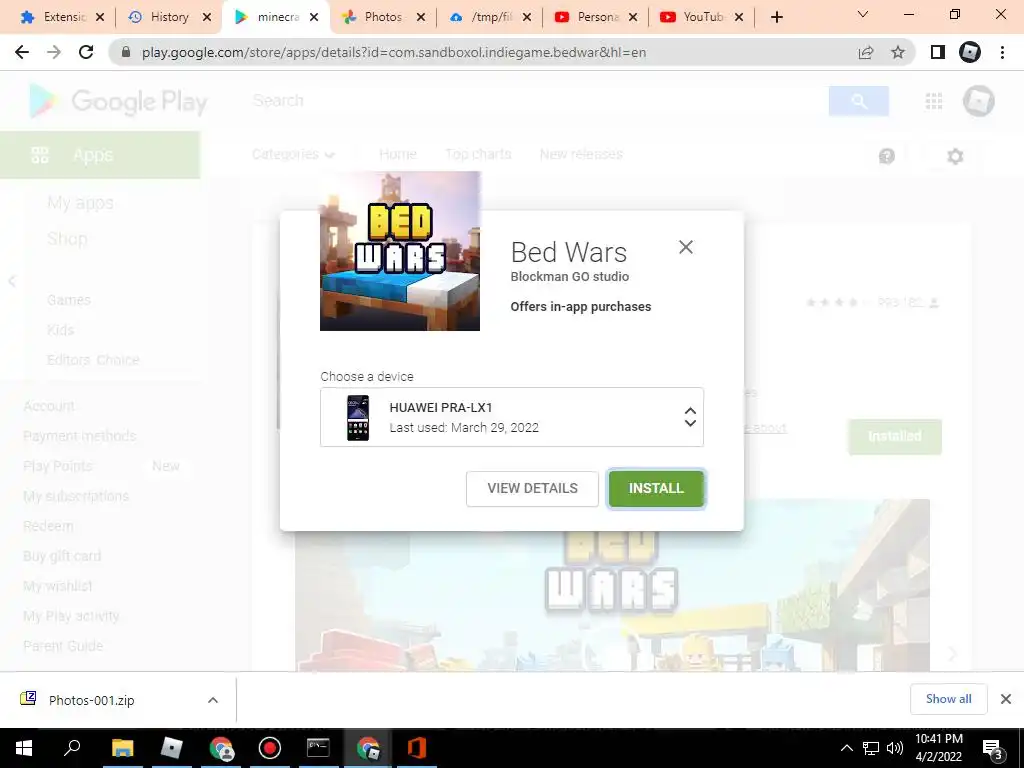Switch to the last YouTube tab
This screenshot has height=768, width=1024.
pos(693,17)
